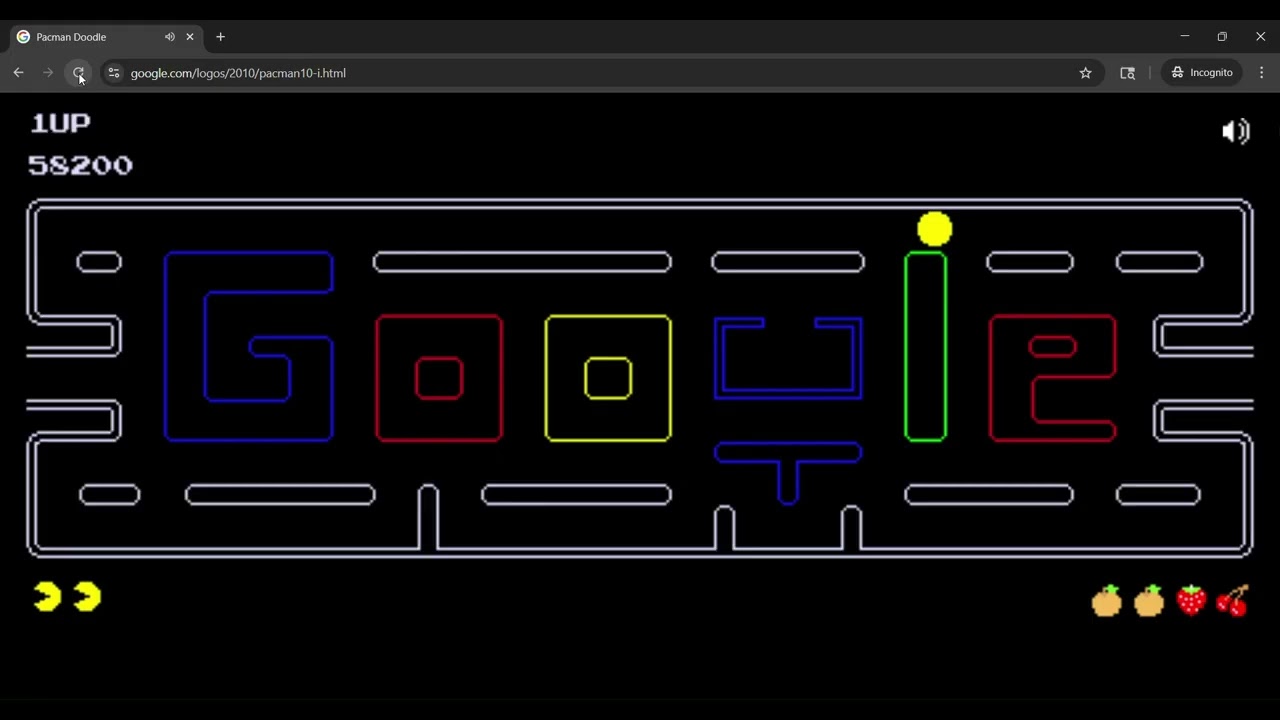Mute the Pacman game sound speaker icon

click(x=1236, y=132)
